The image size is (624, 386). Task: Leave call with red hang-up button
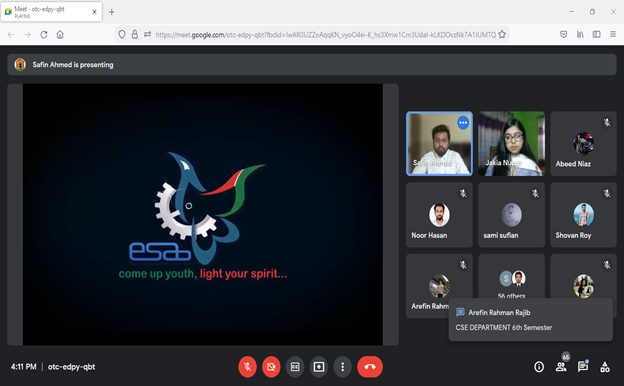(370, 367)
